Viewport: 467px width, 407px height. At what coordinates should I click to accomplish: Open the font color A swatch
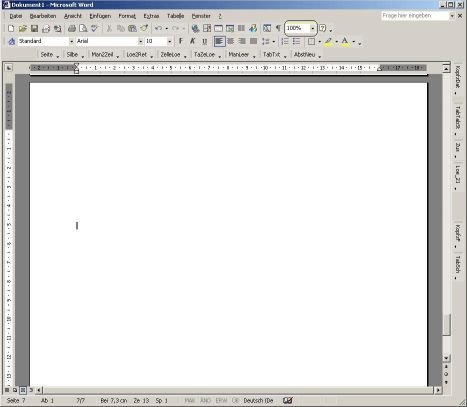pos(345,41)
